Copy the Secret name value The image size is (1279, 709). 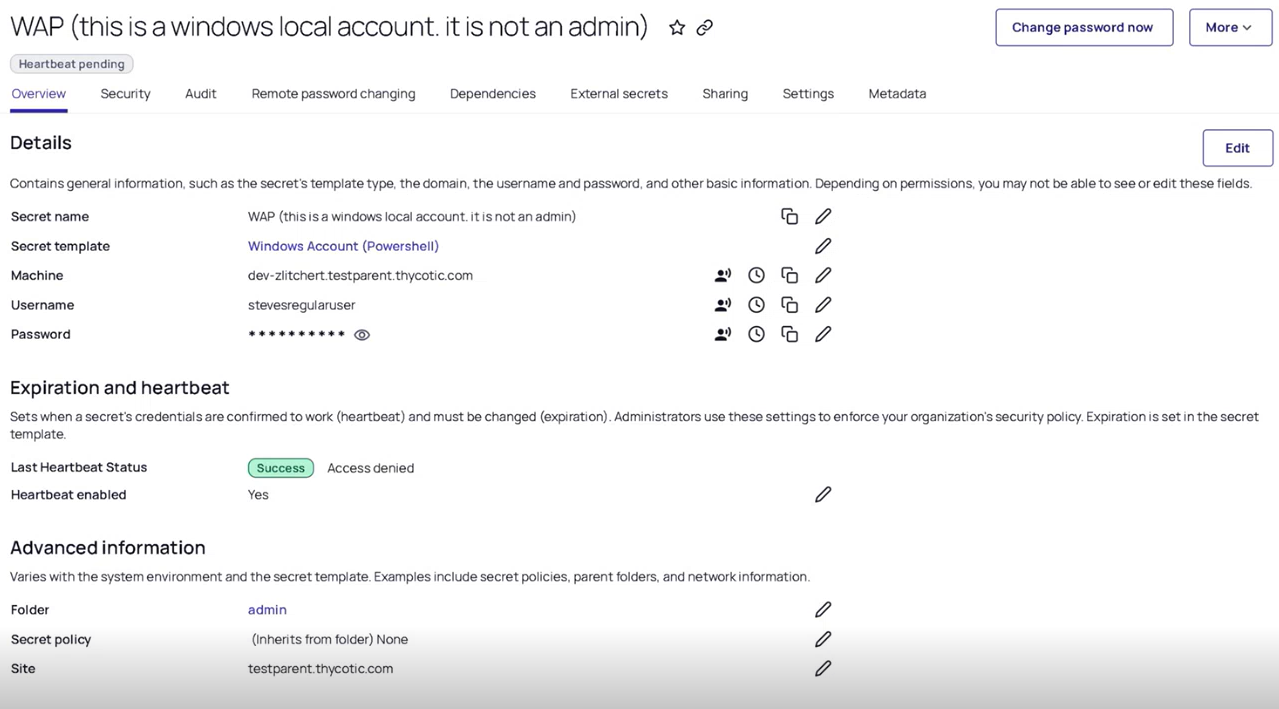coord(789,217)
